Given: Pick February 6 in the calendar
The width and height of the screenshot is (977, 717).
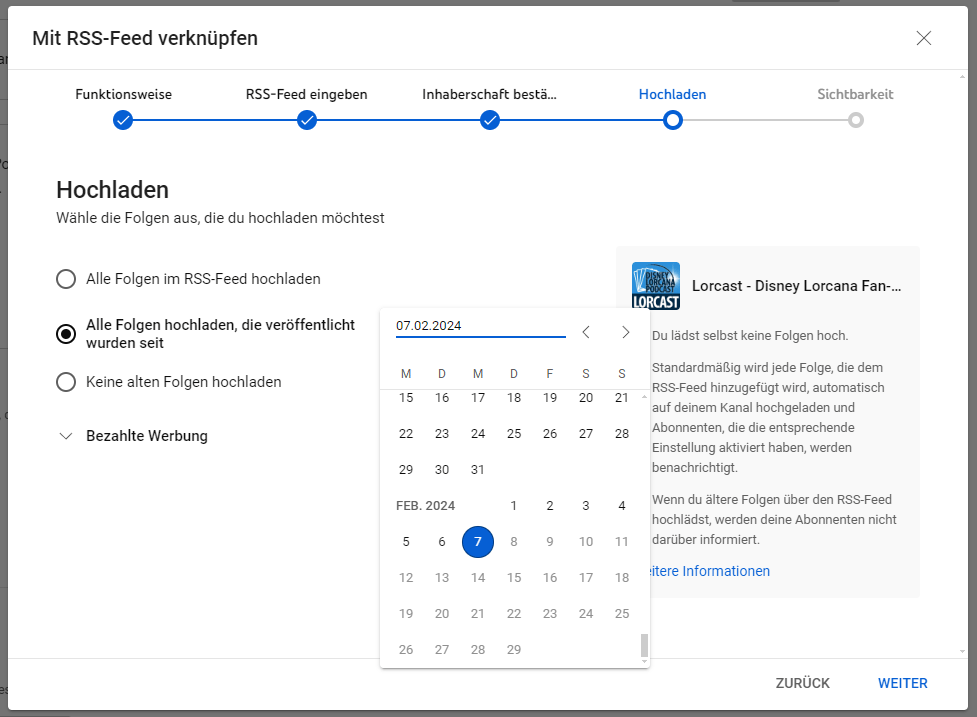Looking at the screenshot, I should 442,542.
